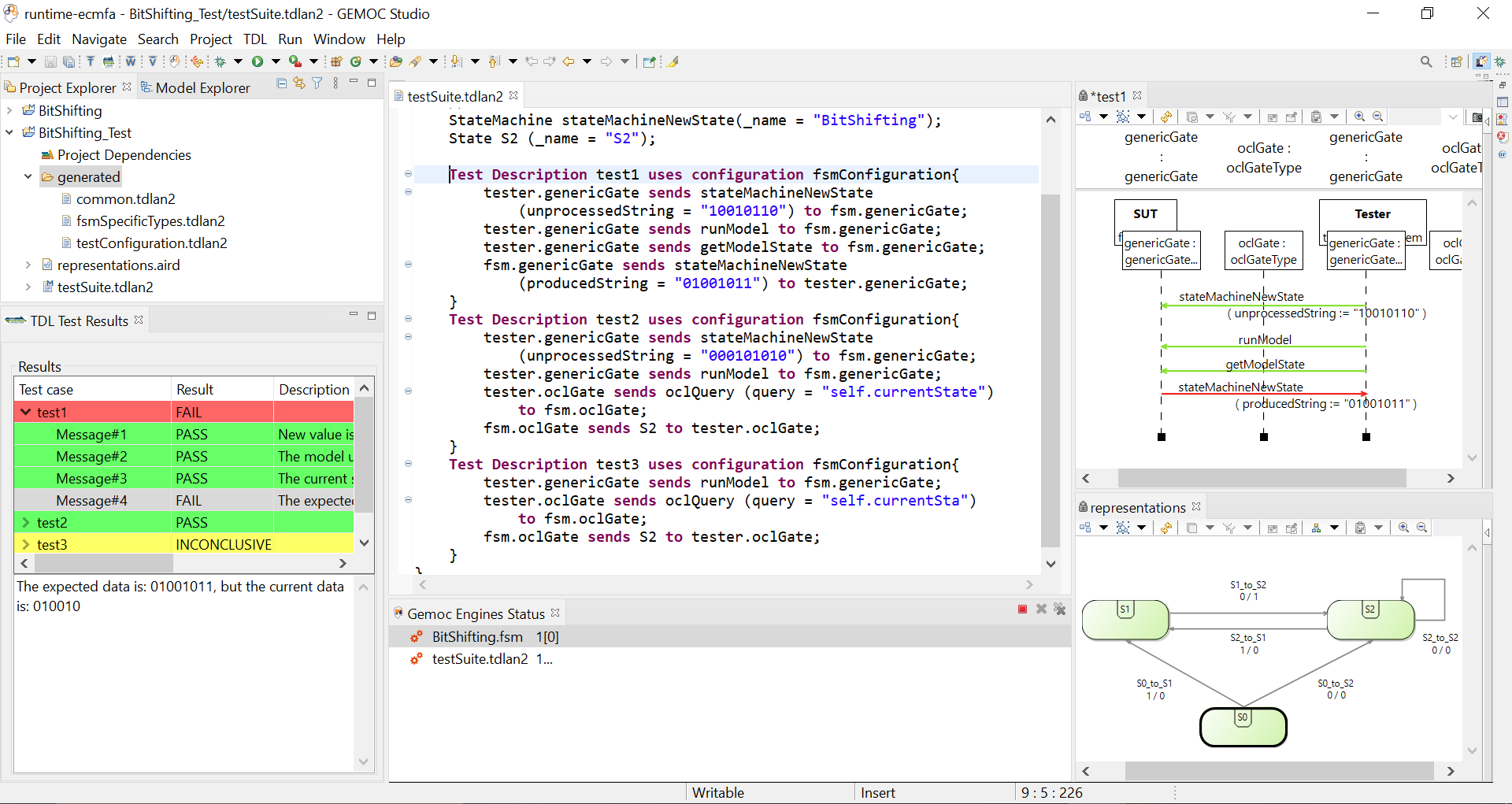Select the green S0 state in the diagram
The height and width of the screenshot is (804, 1512).
(1243, 726)
